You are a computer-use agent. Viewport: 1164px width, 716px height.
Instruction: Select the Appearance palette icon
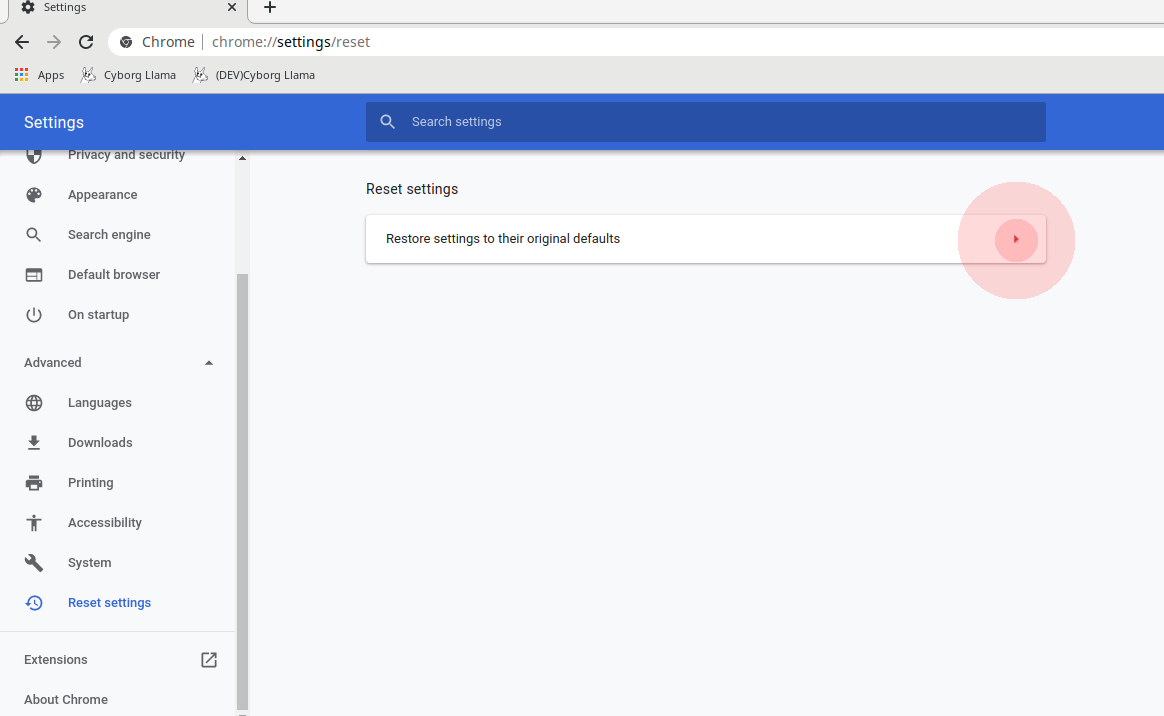(34, 194)
